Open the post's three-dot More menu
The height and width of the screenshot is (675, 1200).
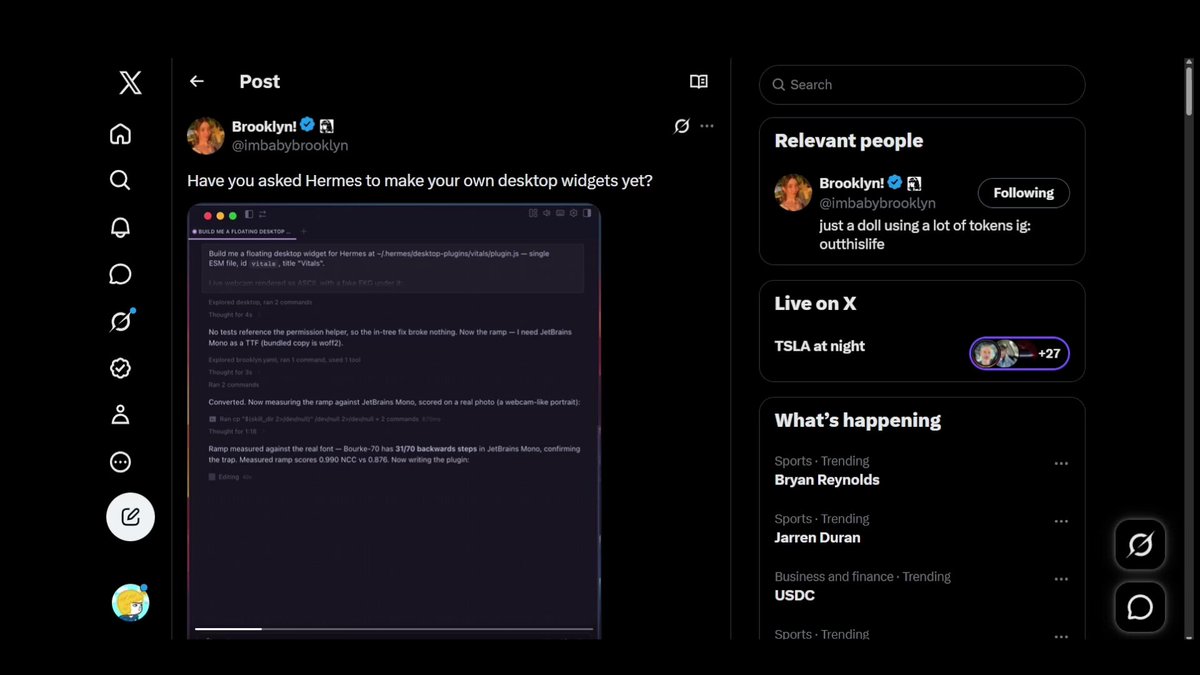coord(707,126)
